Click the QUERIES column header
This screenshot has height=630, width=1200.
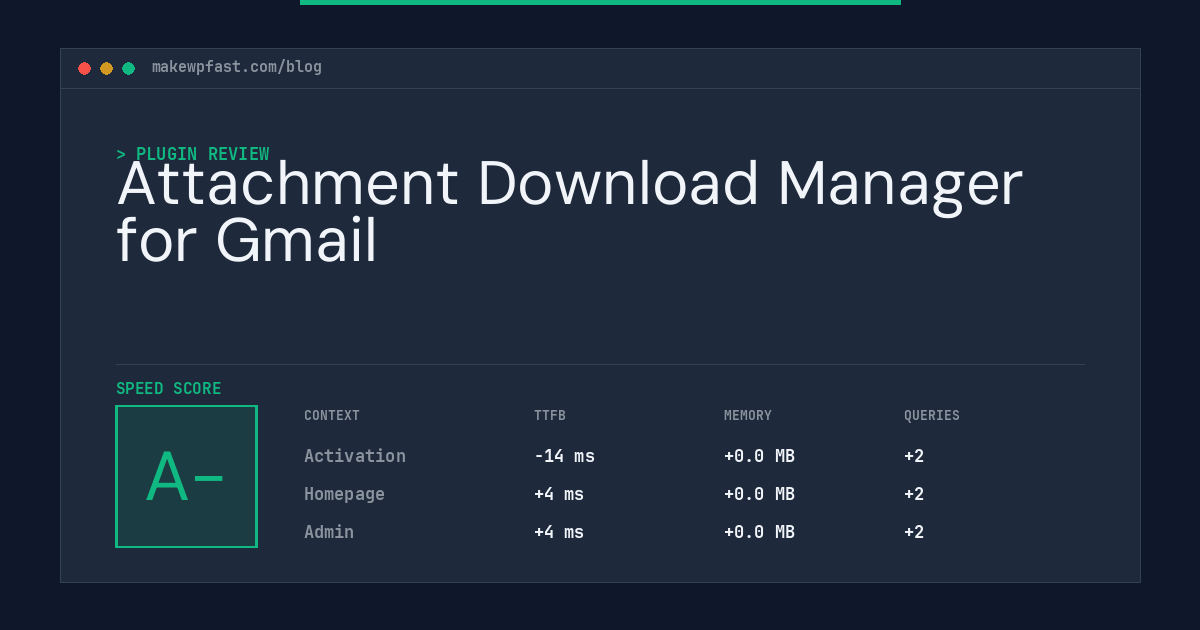click(x=932, y=416)
